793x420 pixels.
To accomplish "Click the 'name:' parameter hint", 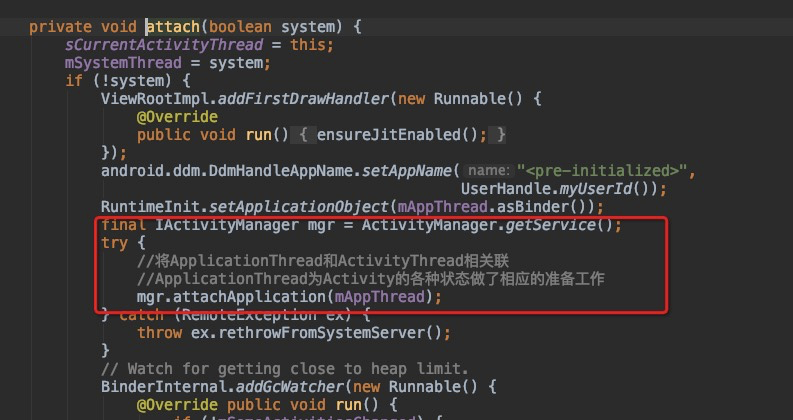I will point(488,171).
